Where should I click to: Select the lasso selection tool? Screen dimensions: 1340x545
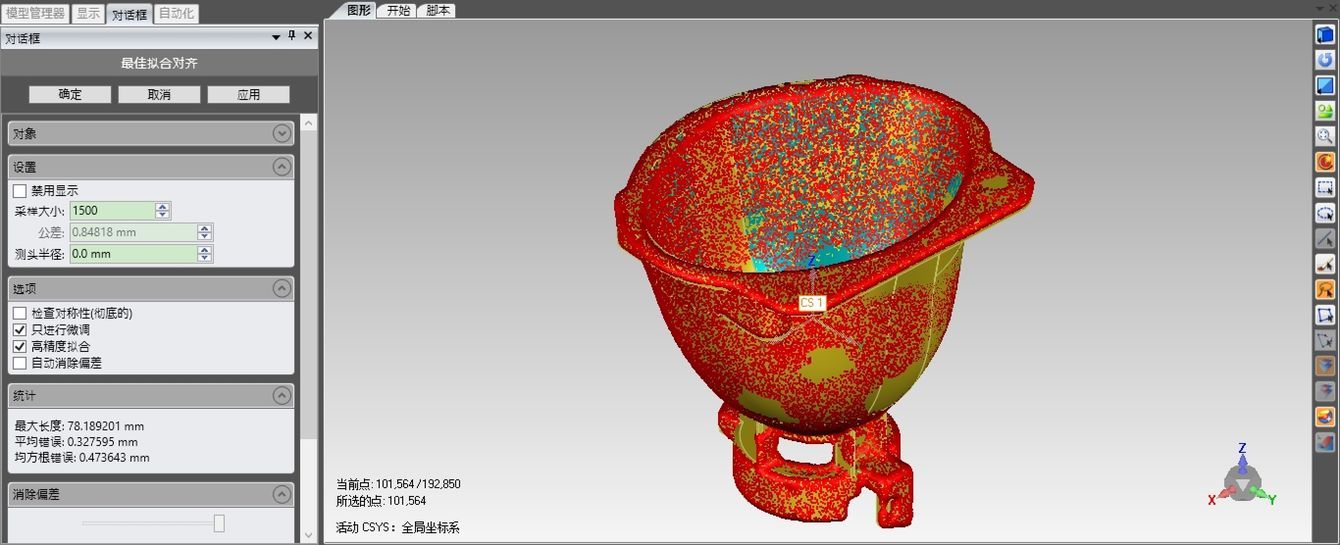[1325, 213]
